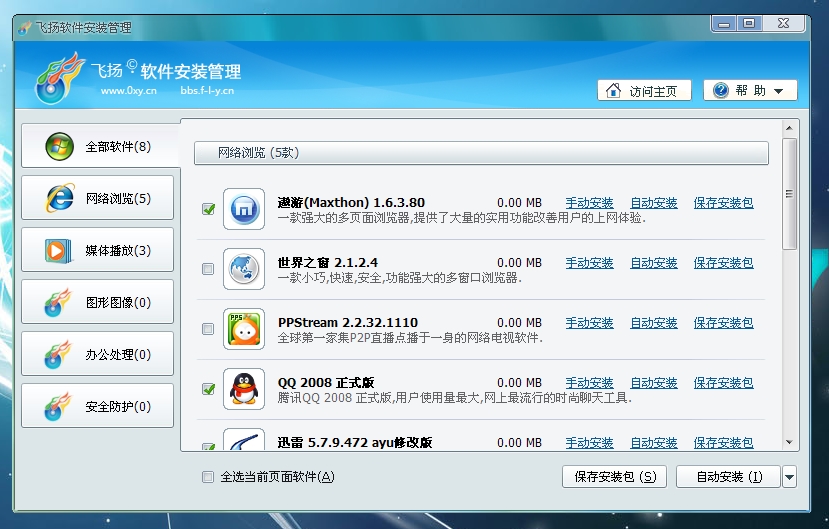The width and height of the screenshot is (829, 529).
Task: Uncheck the QQ 2008 正式版 checkbox
Action: click(x=208, y=389)
